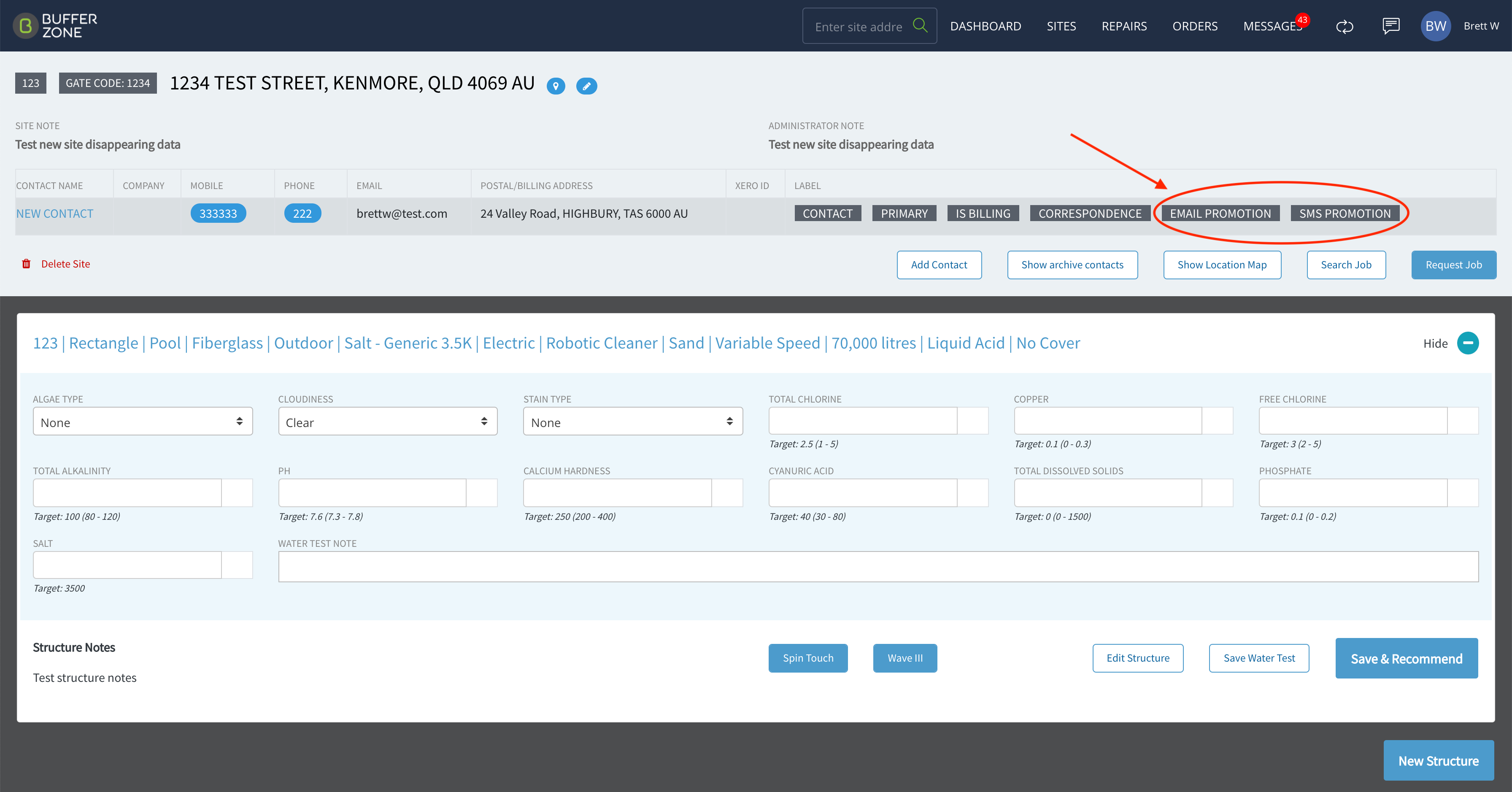Click the BW user avatar

pos(1435,26)
